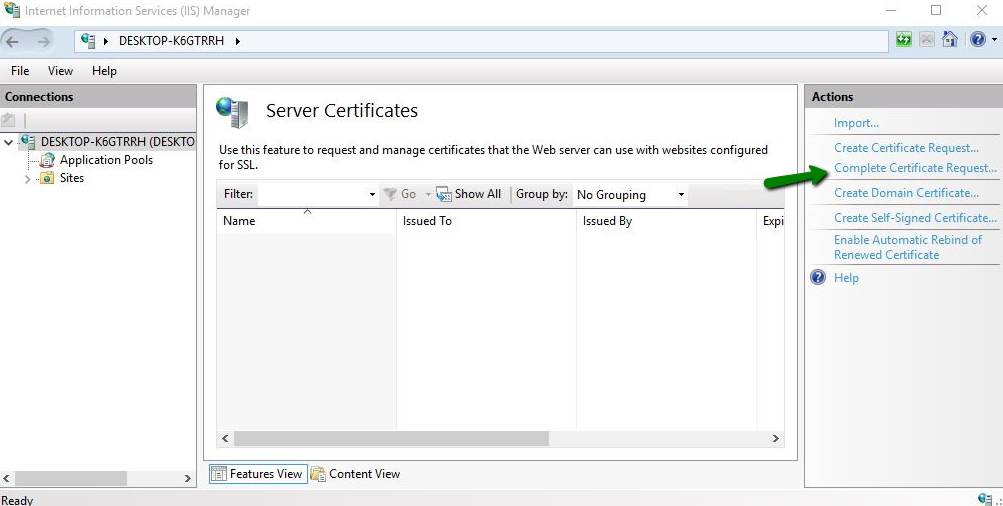The height and width of the screenshot is (506, 1003).
Task: Click Complete Certificate Request link
Action: pyautogui.click(x=915, y=168)
